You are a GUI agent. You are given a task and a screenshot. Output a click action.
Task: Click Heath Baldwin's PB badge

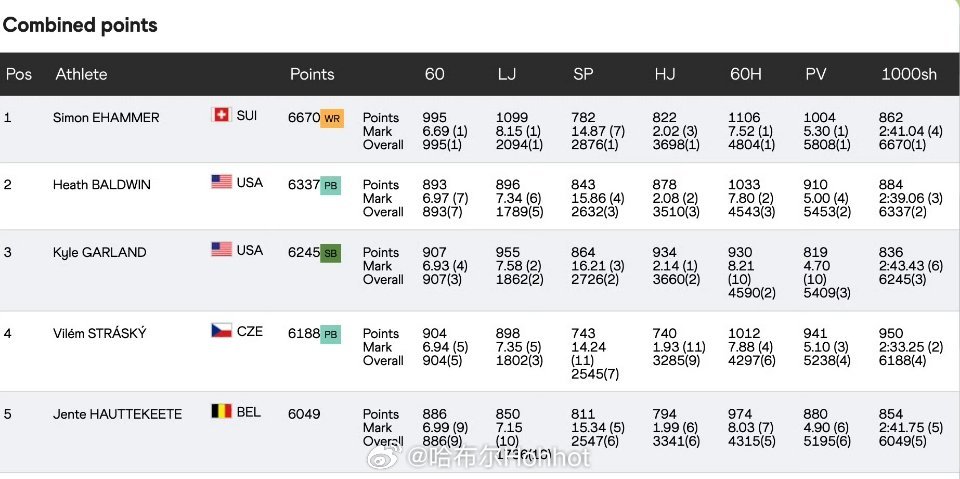click(331, 185)
